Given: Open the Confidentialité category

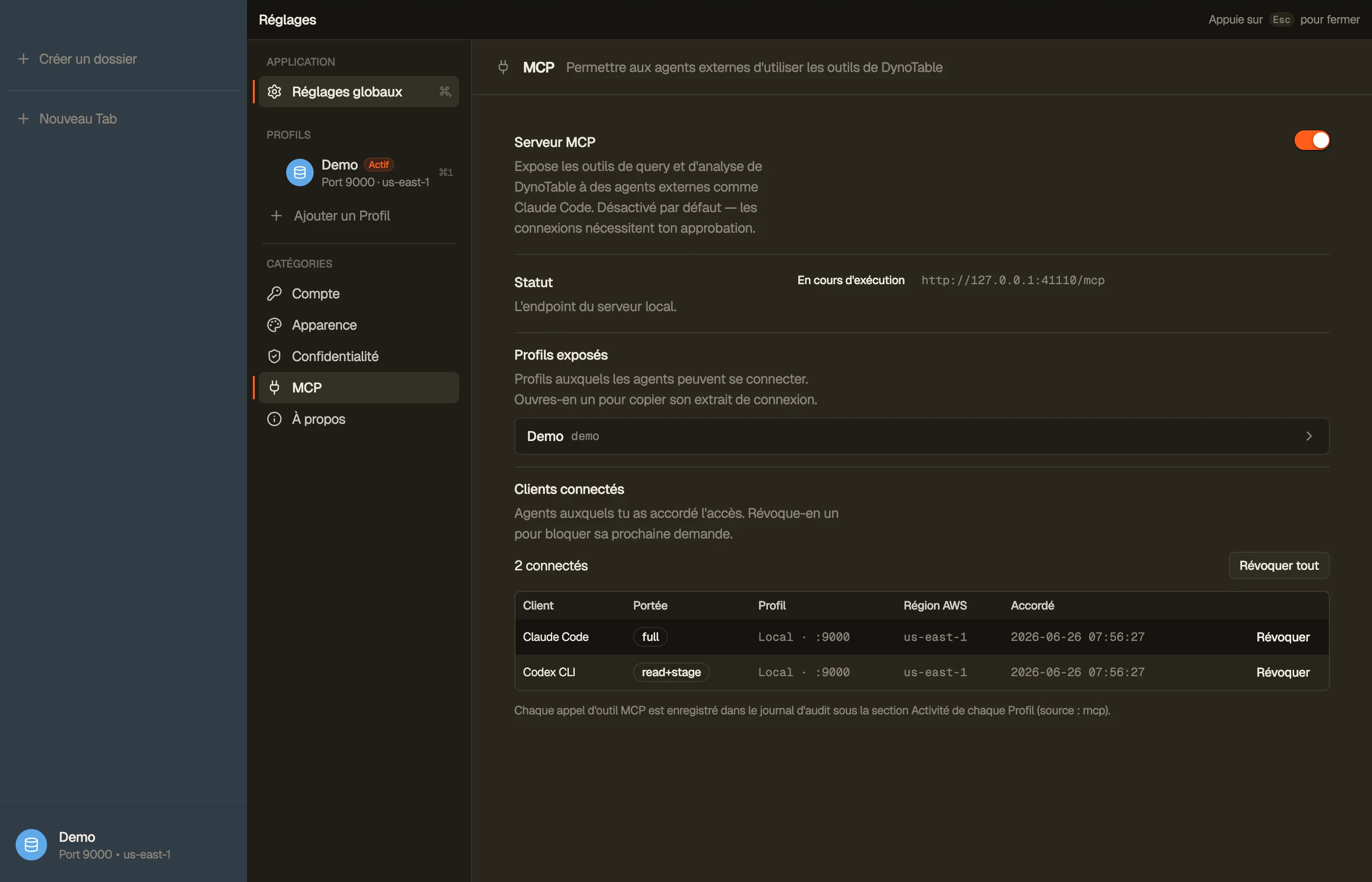Looking at the screenshot, I should coord(359,356).
